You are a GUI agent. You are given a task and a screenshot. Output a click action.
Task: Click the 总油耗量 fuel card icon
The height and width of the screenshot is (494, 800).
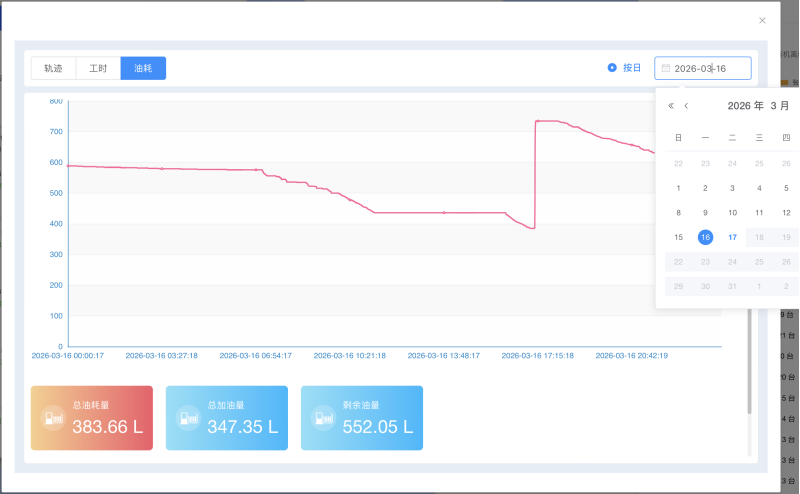[x=52, y=418]
